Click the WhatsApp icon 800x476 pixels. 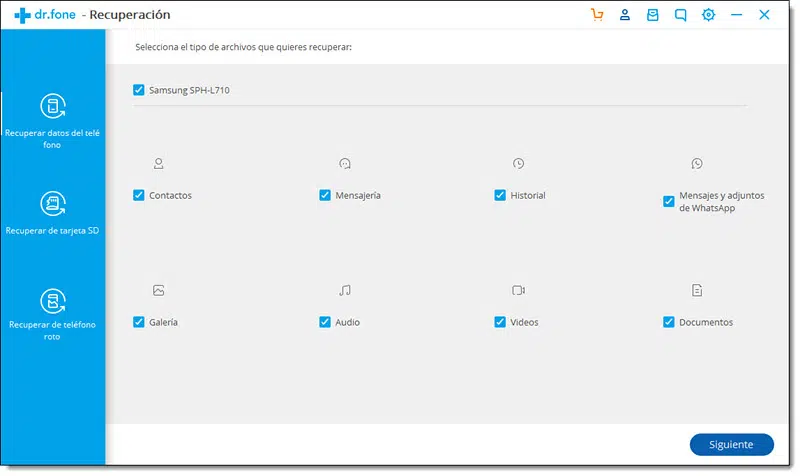click(697, 163)
